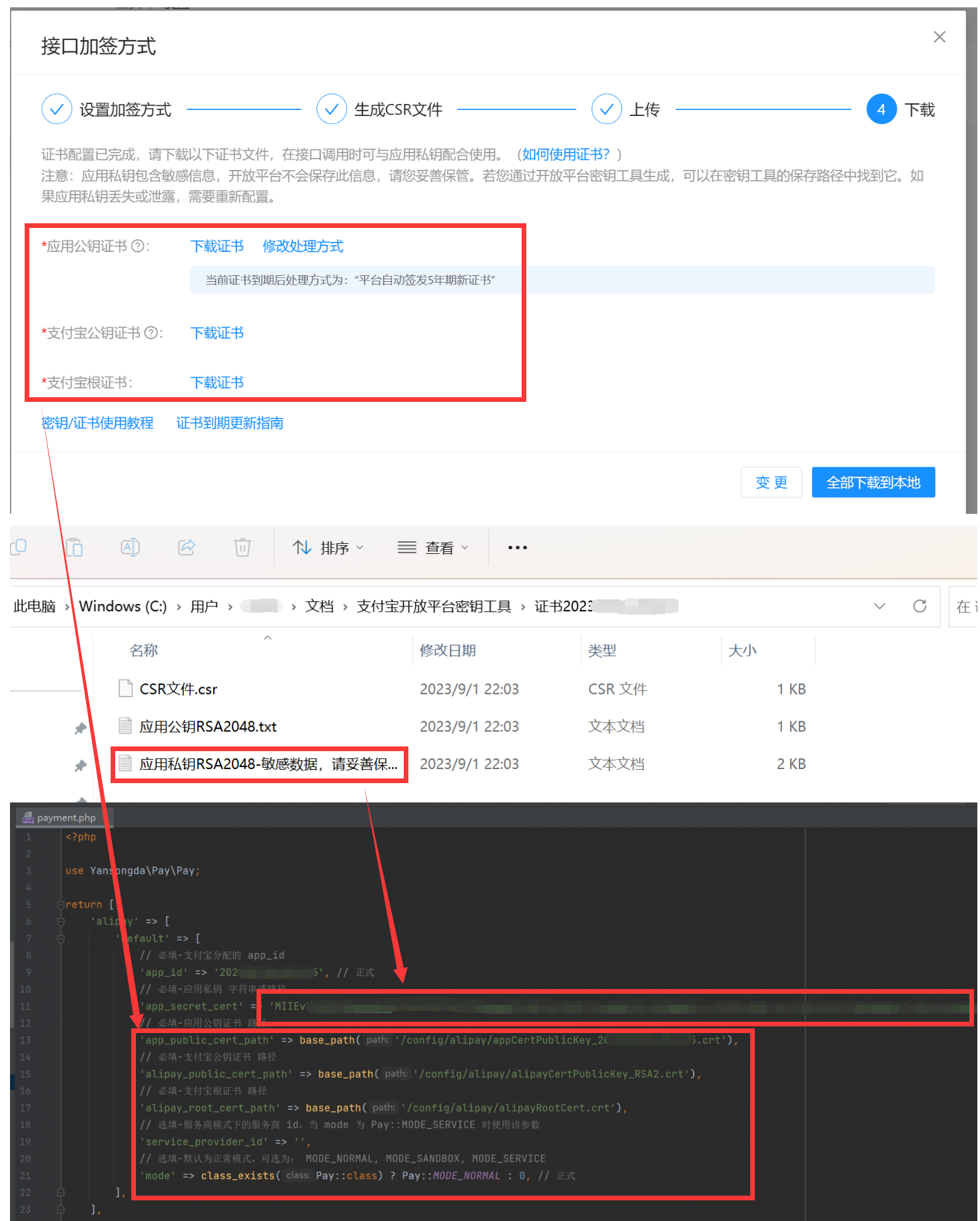The width and height of the screenshot is (980, 1221).
Task: Collapse the code fold at the 'return [' line
Action: [61, 905]
